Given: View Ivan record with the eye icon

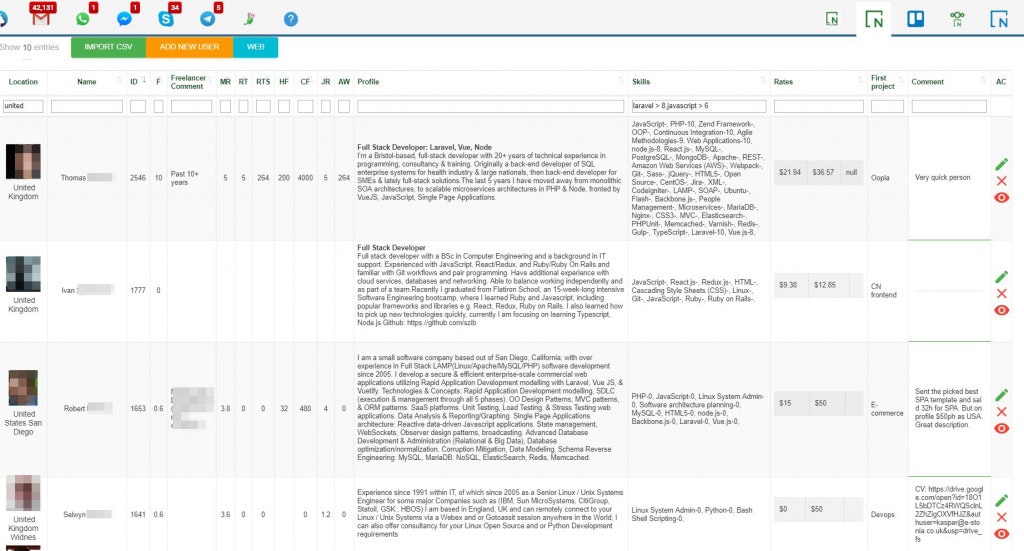Looking at the screenshot, I should coord(1001,310).
